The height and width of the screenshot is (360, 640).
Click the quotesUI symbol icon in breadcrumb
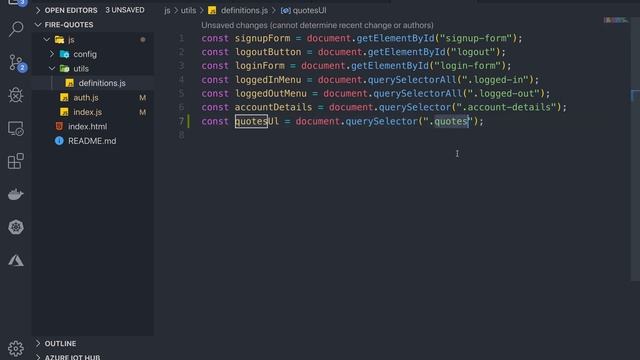[286, 11]
